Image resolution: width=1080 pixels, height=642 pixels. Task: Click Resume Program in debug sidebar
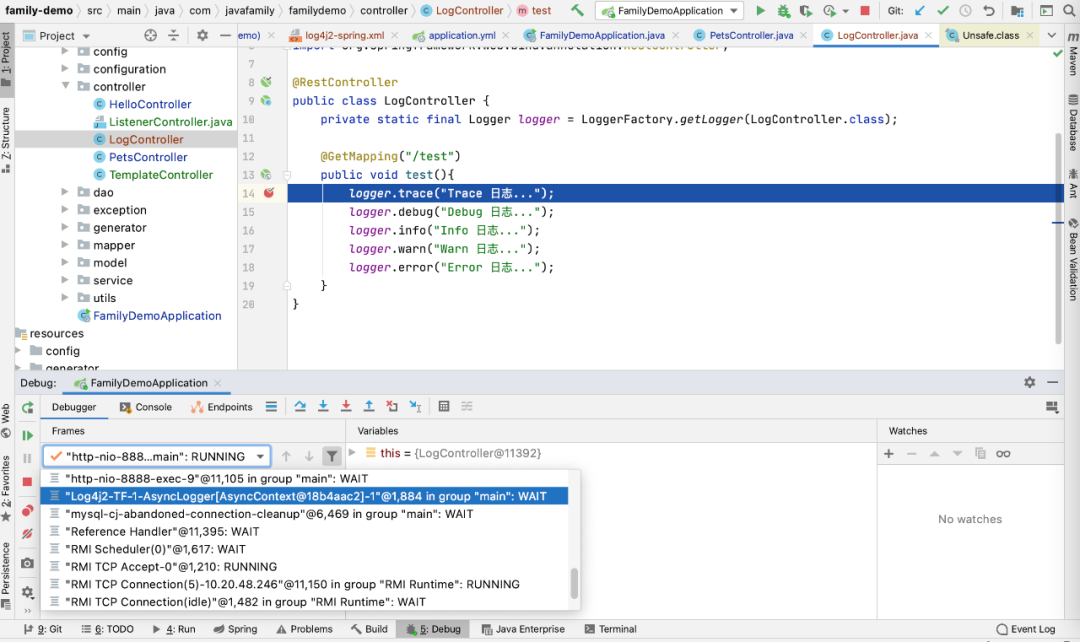(28, 435)
